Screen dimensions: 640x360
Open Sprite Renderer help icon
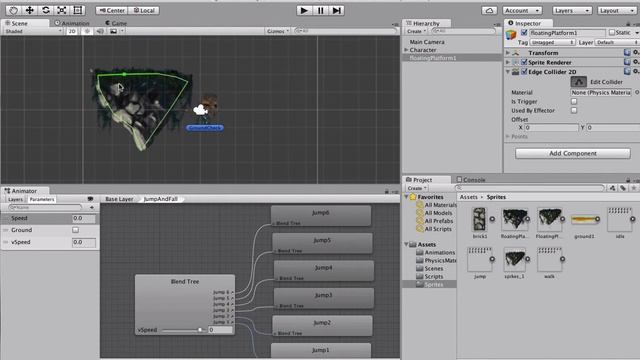point(627,62)
